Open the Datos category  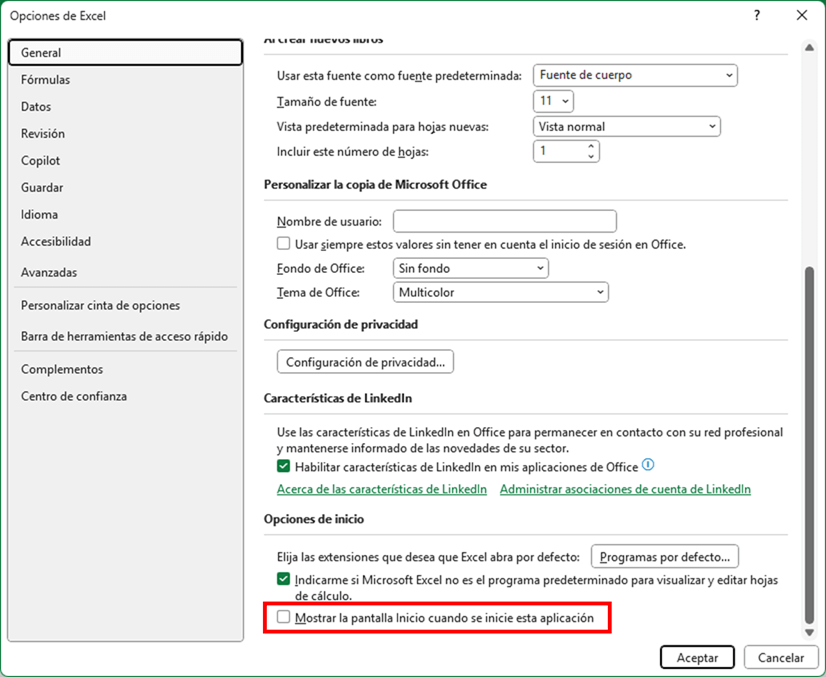point(125,106)
